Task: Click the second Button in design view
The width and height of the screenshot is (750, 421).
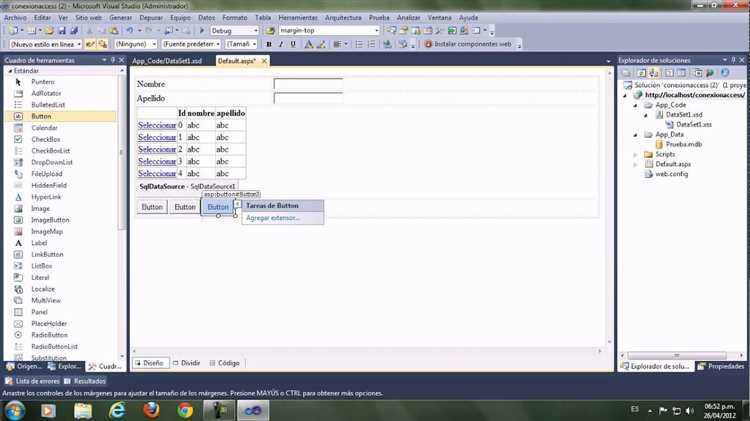Action: coord(185,207)
